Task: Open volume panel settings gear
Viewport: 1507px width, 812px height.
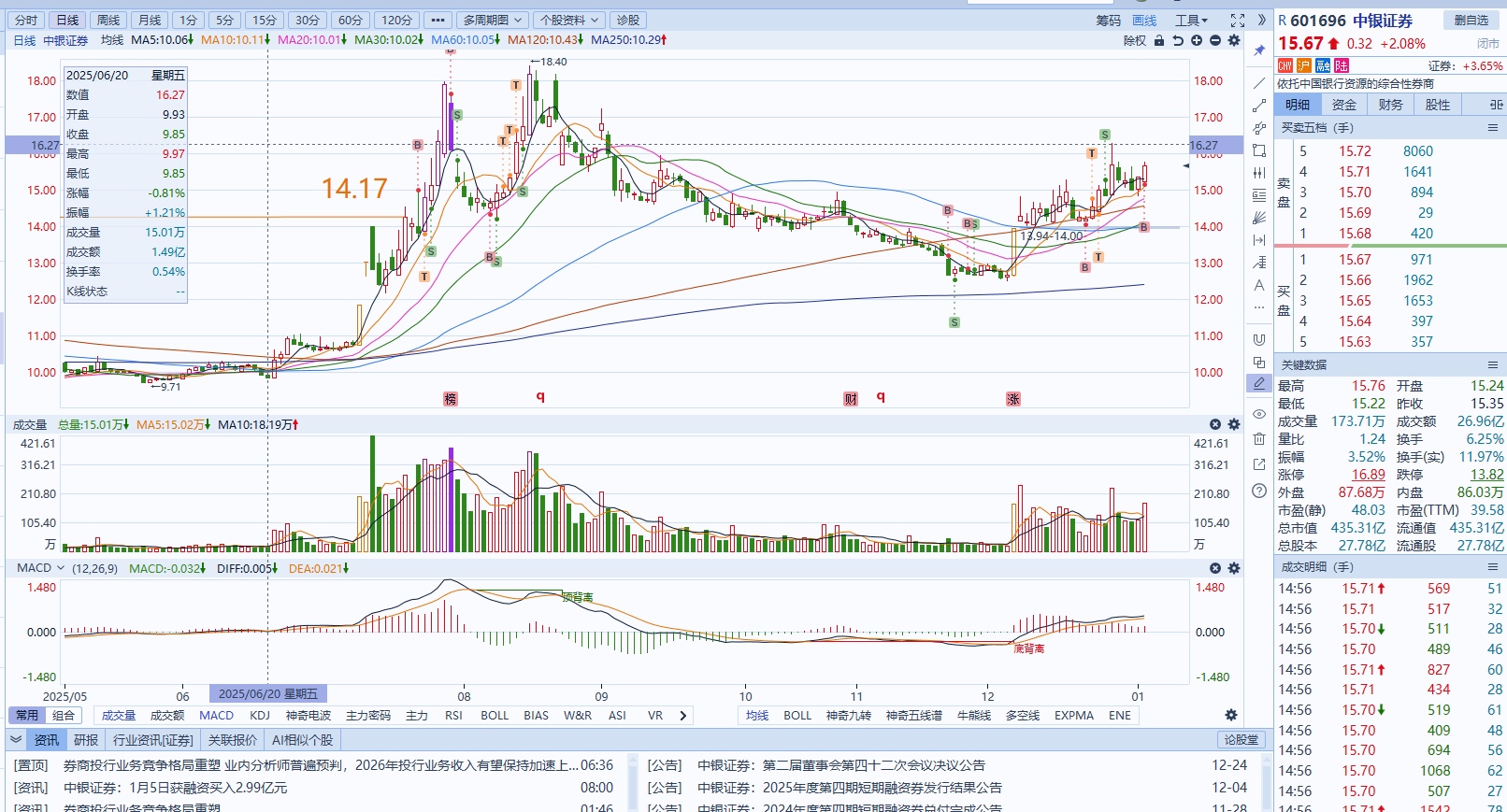Action: click(1234, 424)
